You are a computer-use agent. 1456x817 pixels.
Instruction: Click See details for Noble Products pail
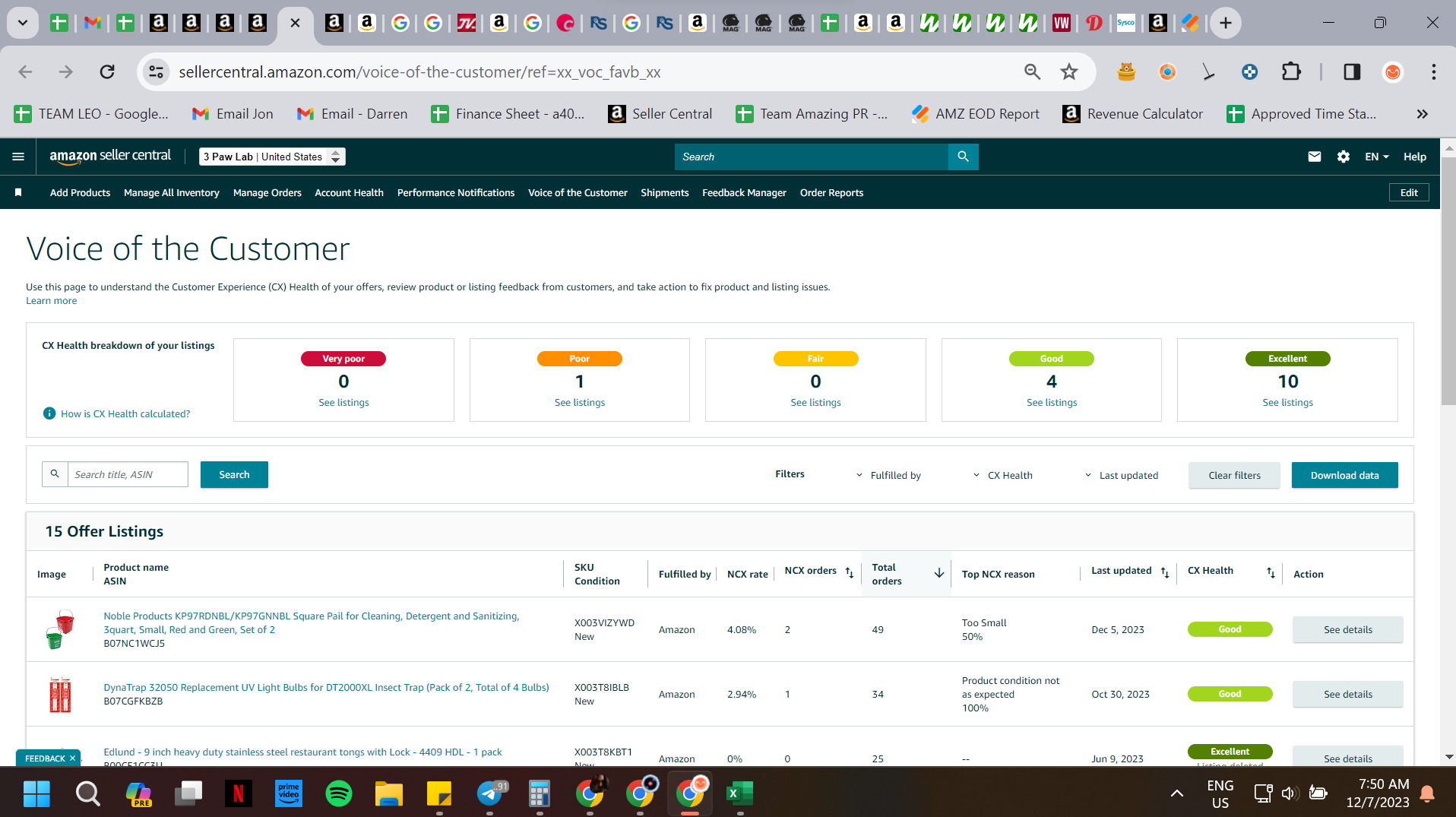click(1348, 629)
